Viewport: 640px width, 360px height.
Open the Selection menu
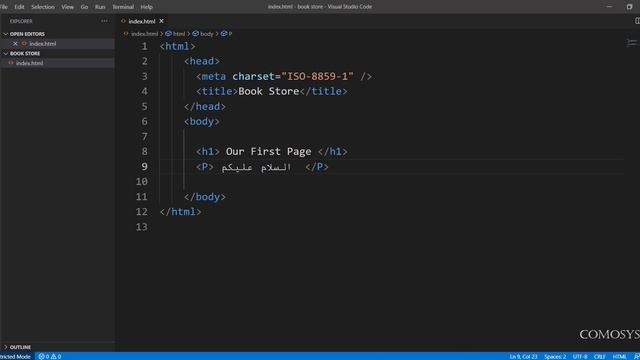[x=43, y=7]
